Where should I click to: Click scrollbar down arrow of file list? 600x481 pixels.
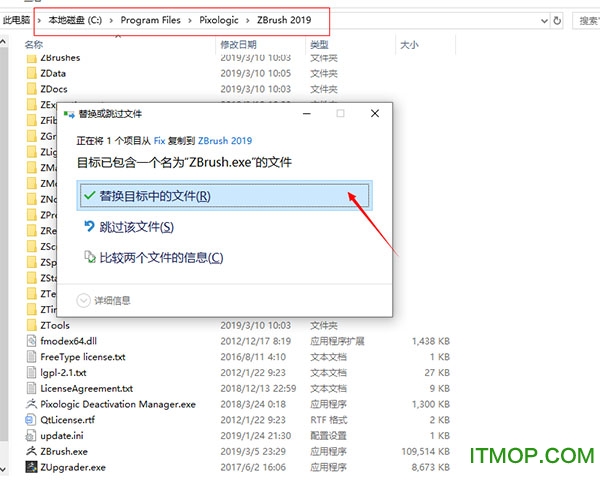[x=3, y=469]
